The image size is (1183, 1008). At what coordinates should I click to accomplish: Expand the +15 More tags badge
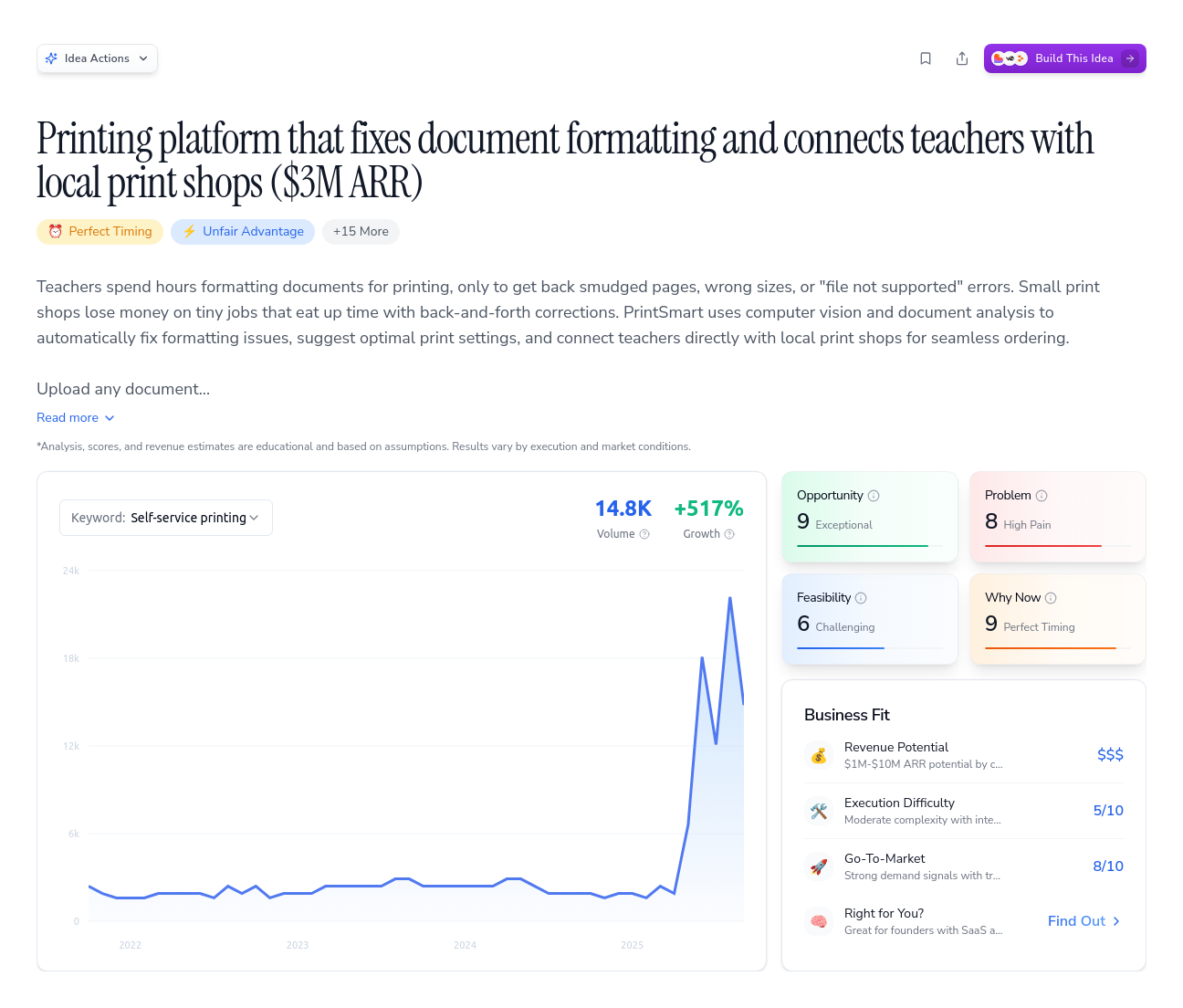pos(361,231)
